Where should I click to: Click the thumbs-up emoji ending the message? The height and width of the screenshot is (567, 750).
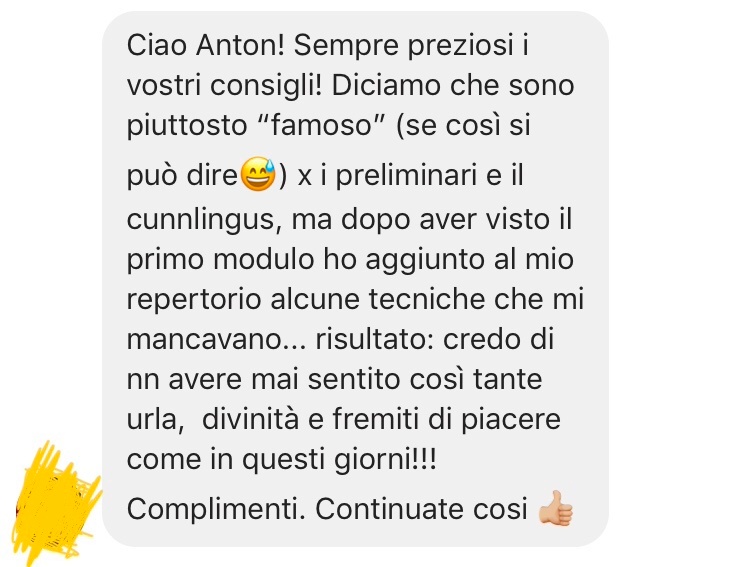555,508
